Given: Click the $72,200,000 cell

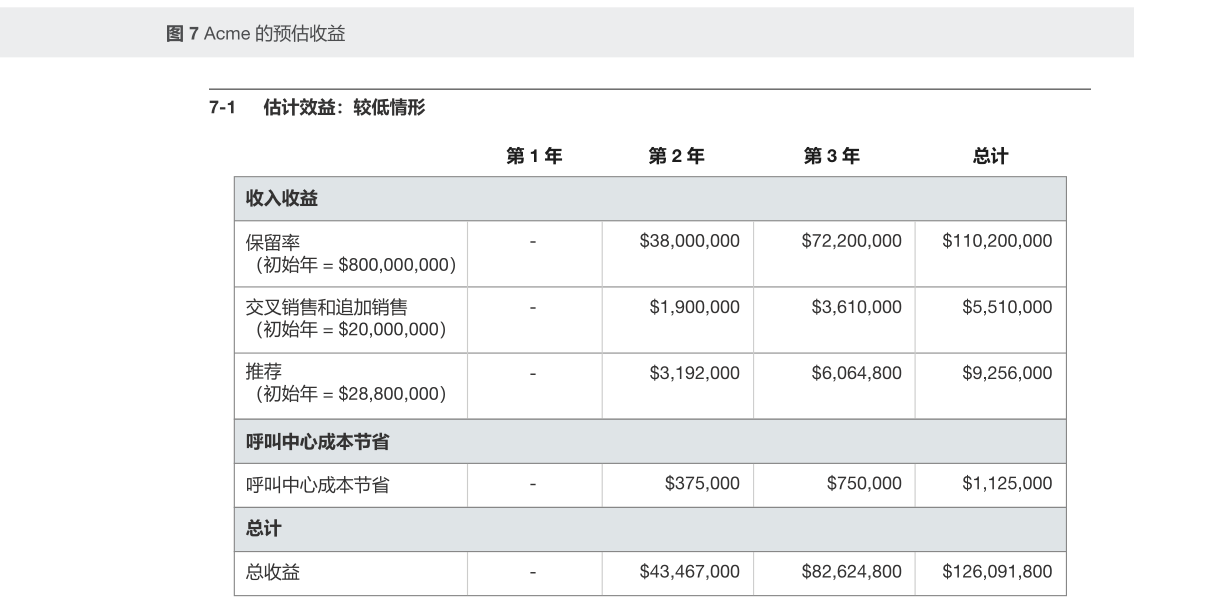Looking at the screenshot, I should (851, 241).
